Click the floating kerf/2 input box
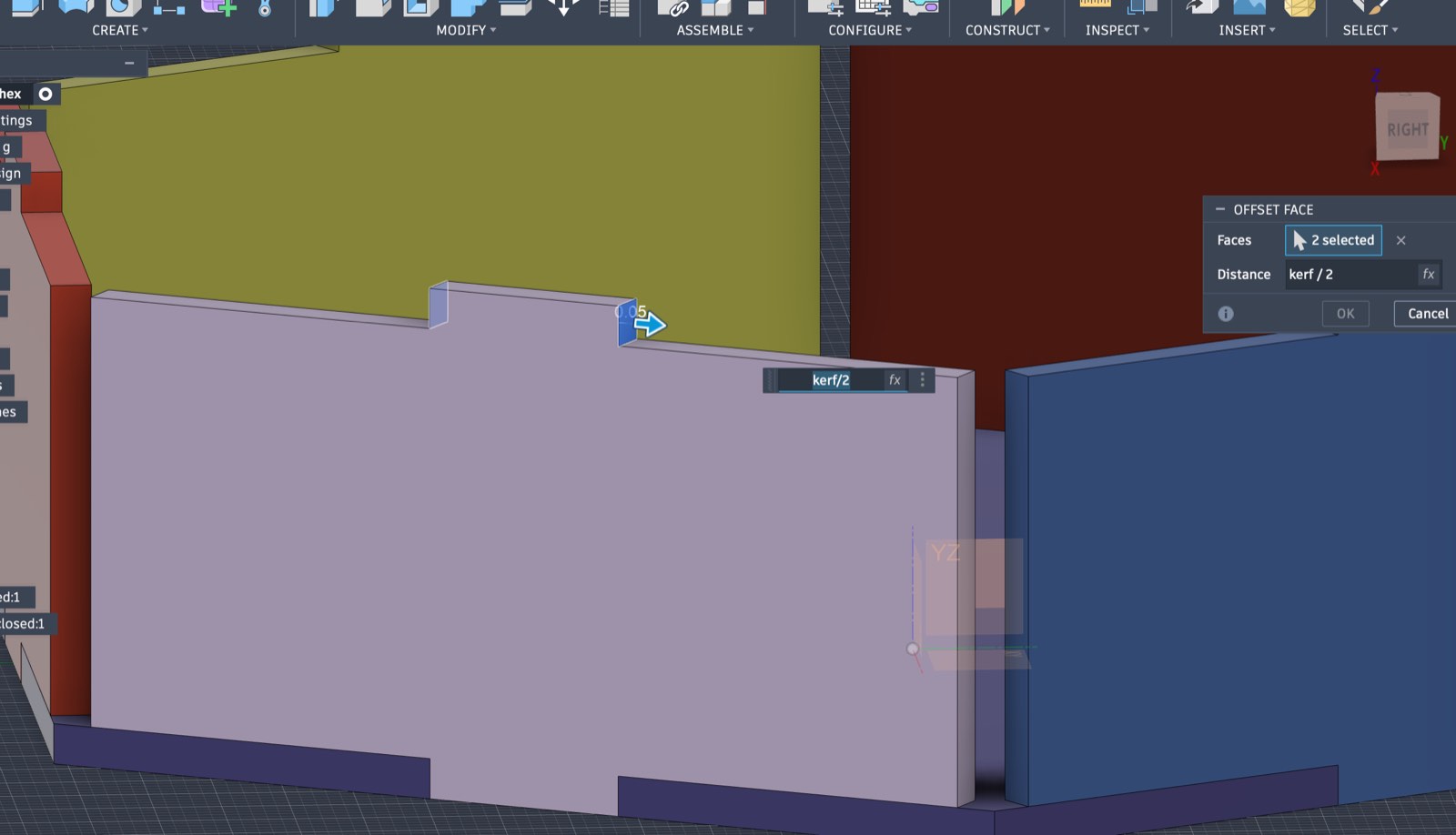1456x835 pixels. tap(830, 380)
